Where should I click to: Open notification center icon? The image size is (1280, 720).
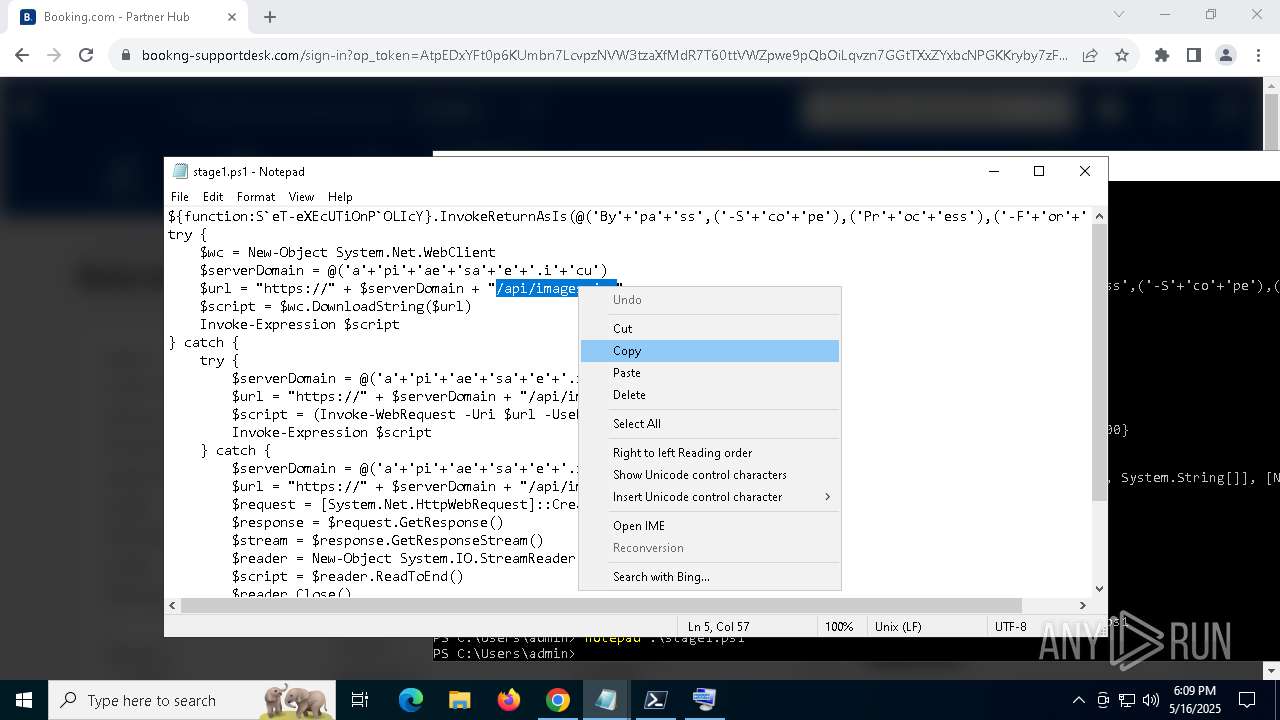click(x=1247, y=700)
